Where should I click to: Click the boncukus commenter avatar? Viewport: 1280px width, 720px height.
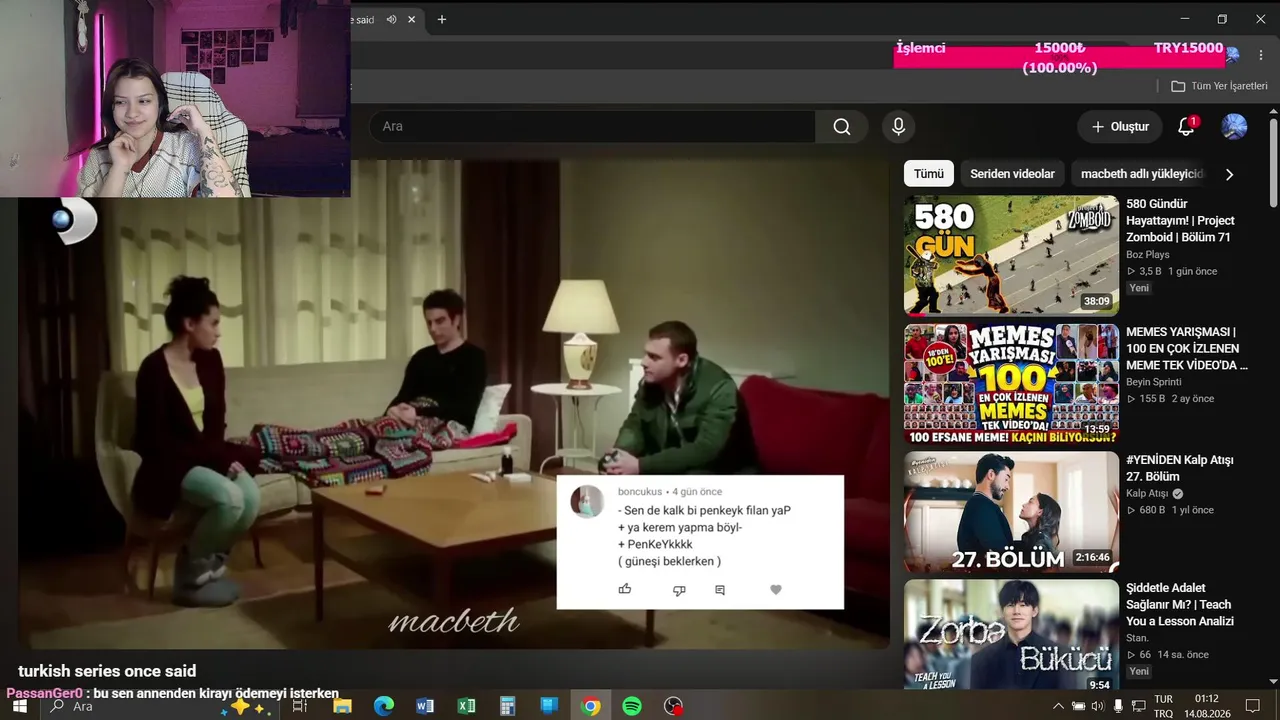[x=587, y=501]
